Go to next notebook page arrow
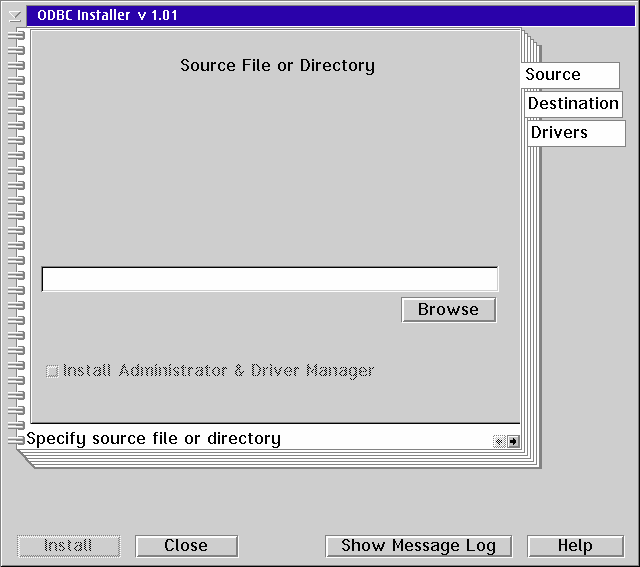This screenshot has width=640, height=567. (513, 441)
